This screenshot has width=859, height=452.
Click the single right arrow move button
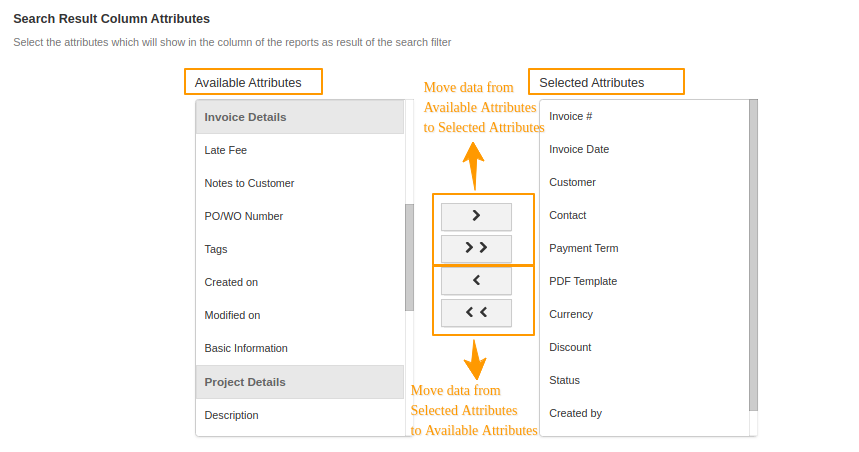(x=476, y=216)
